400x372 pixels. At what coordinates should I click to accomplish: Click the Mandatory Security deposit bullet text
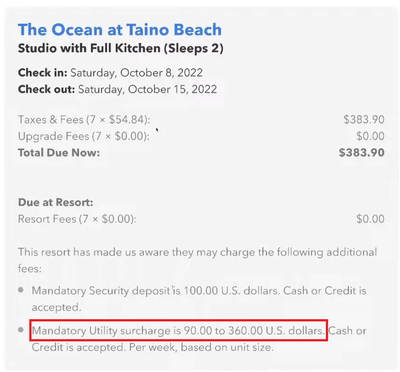point(199,299)
